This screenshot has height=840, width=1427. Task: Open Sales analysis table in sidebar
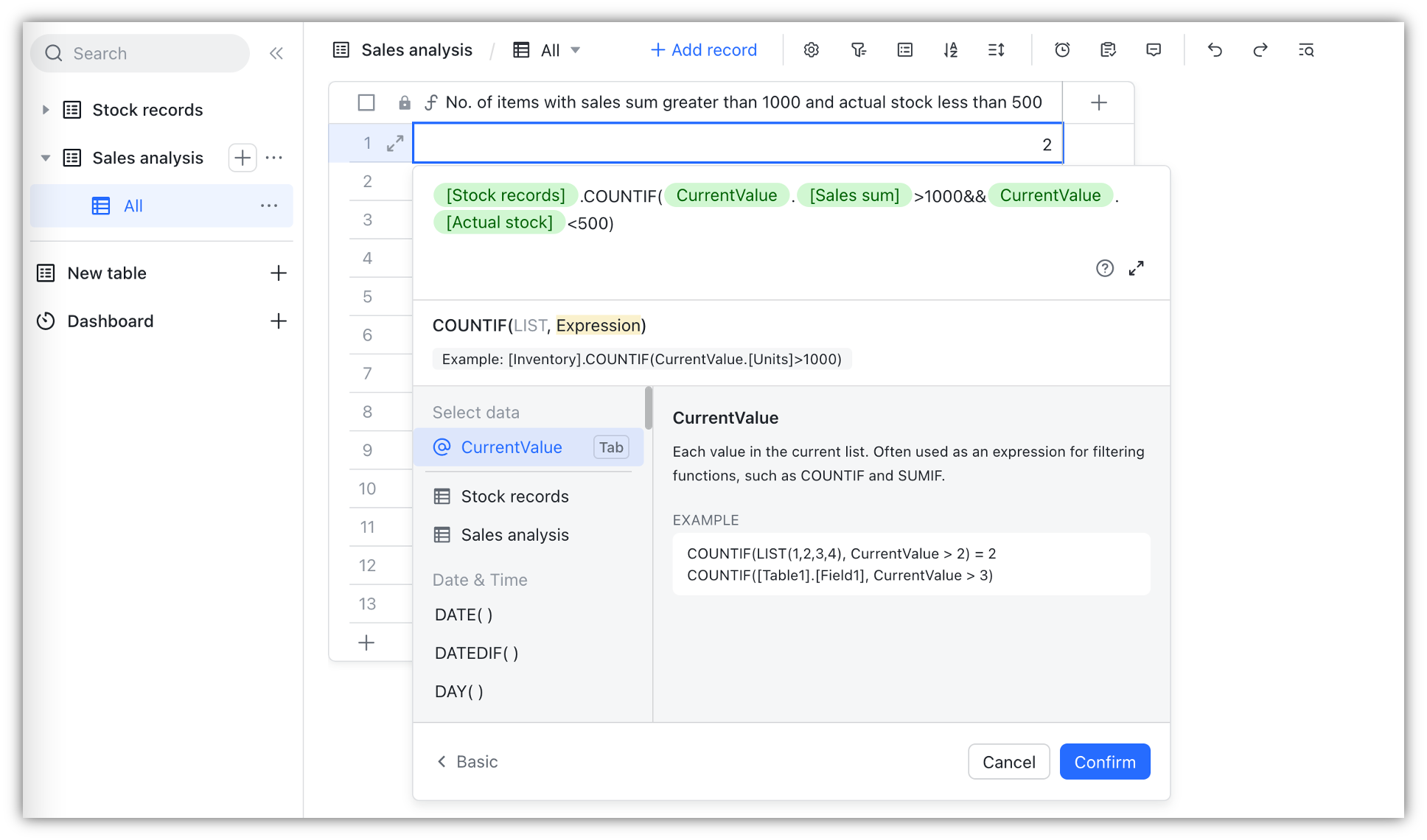147,158
